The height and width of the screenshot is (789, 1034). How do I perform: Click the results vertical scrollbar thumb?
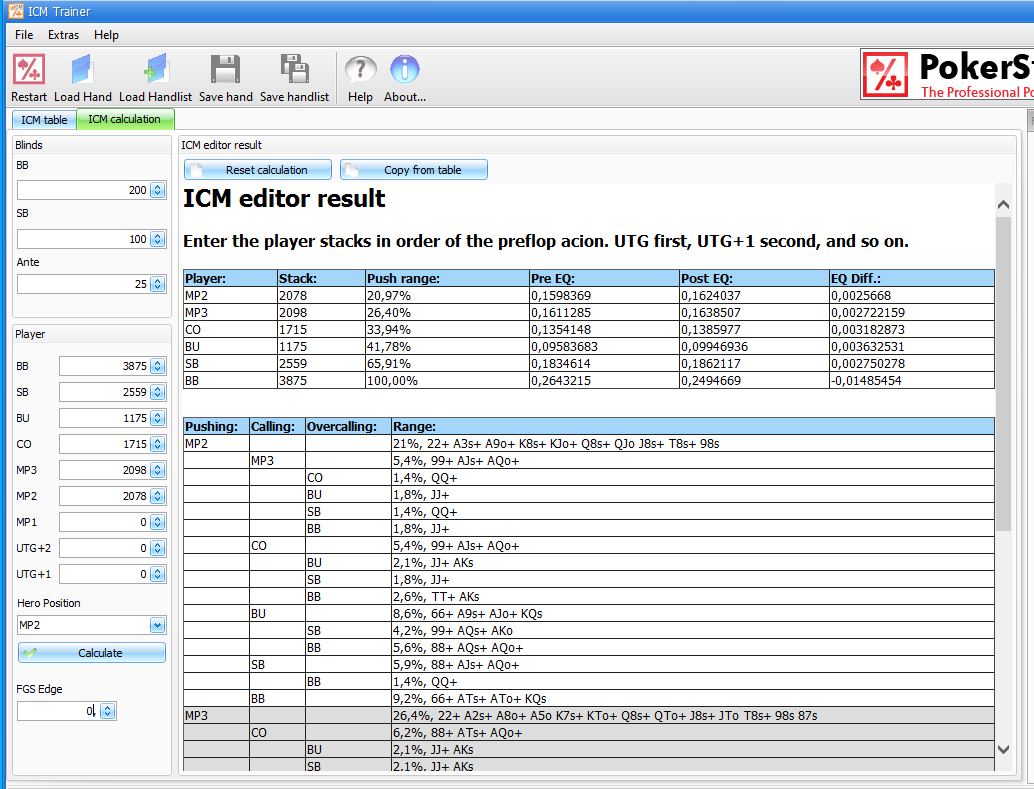click(1003, 373)
